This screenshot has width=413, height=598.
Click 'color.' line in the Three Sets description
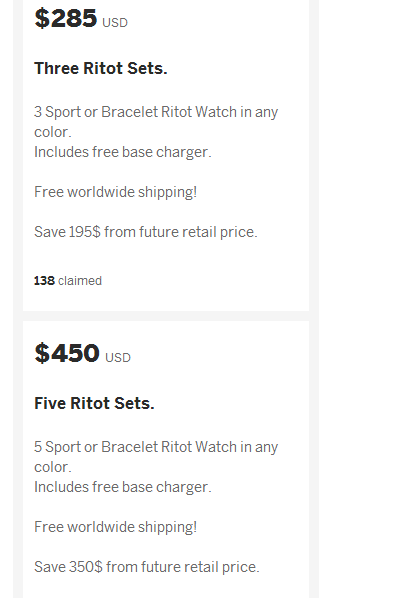[x=53, y=132]
